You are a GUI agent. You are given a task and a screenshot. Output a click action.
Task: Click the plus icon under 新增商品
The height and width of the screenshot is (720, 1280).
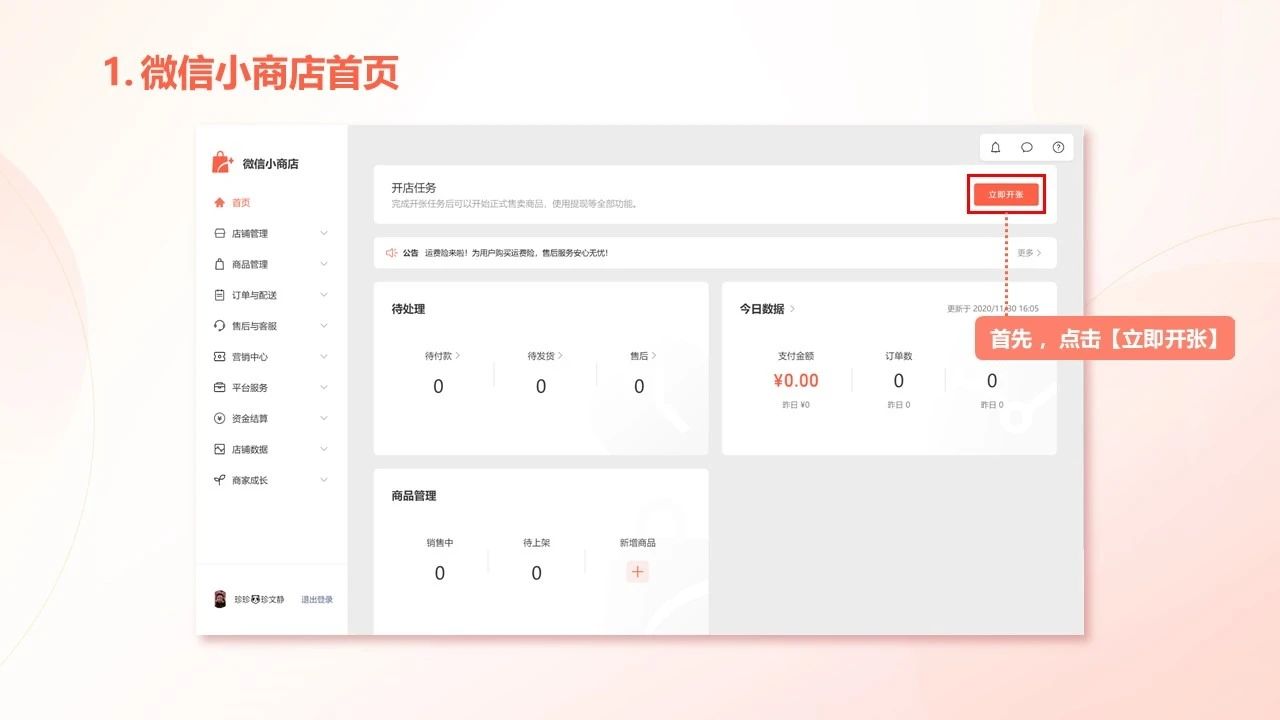tap(638, 572)
